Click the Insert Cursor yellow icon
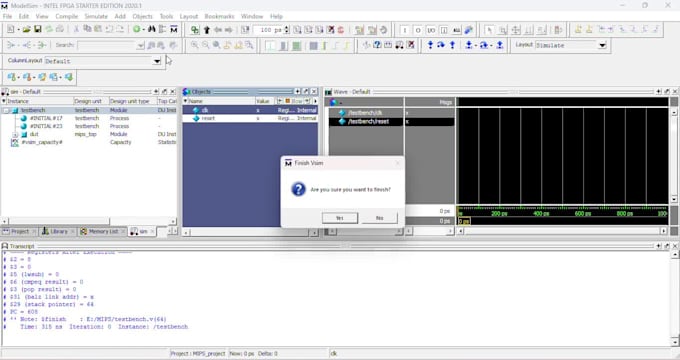This screenshot has width=680, height=360. coord(578,30)
